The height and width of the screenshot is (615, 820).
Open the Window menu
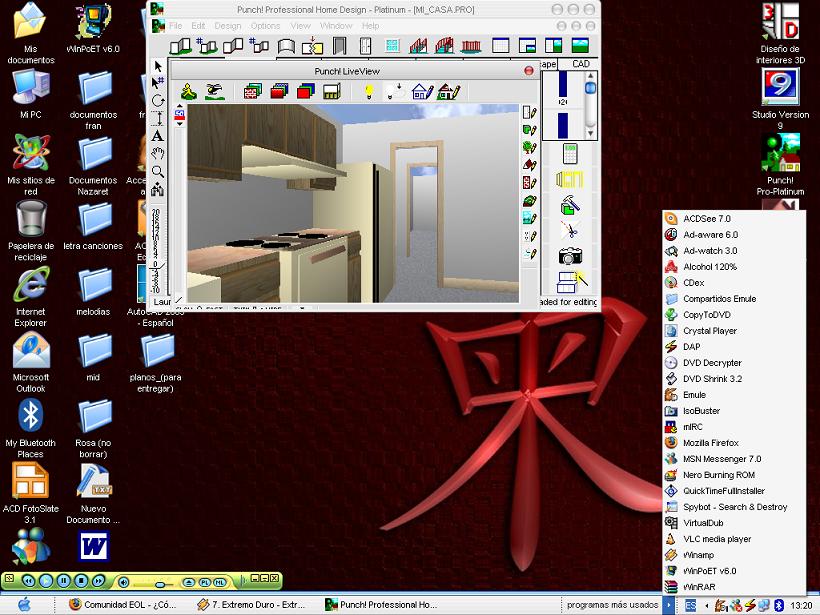coord(336,26)
